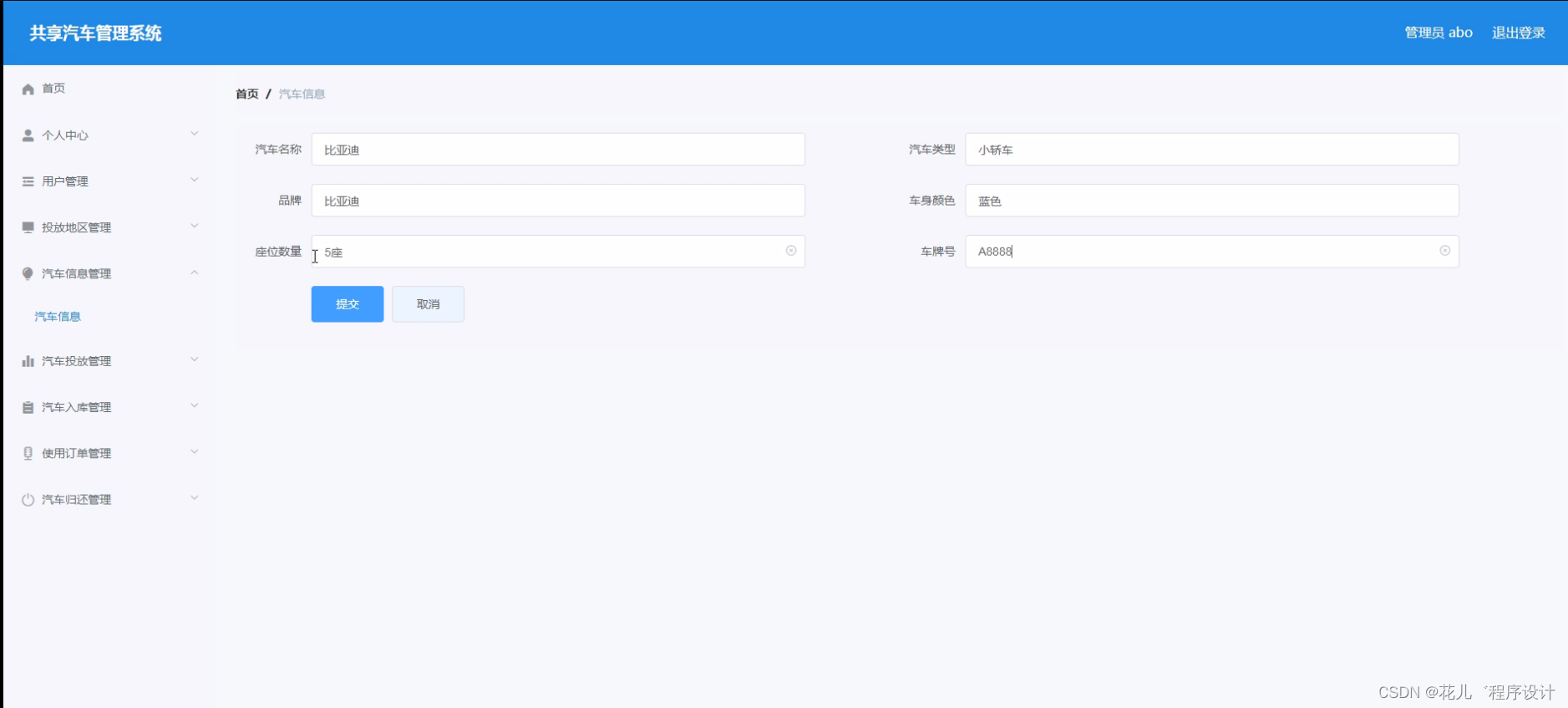Focus the 汽车类型 input field
1568x708 pixels.
click(1212, 150)
